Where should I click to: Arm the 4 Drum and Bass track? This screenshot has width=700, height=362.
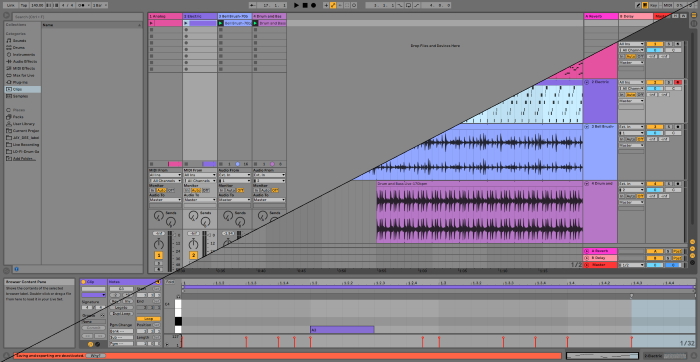[x=678, y=184]
